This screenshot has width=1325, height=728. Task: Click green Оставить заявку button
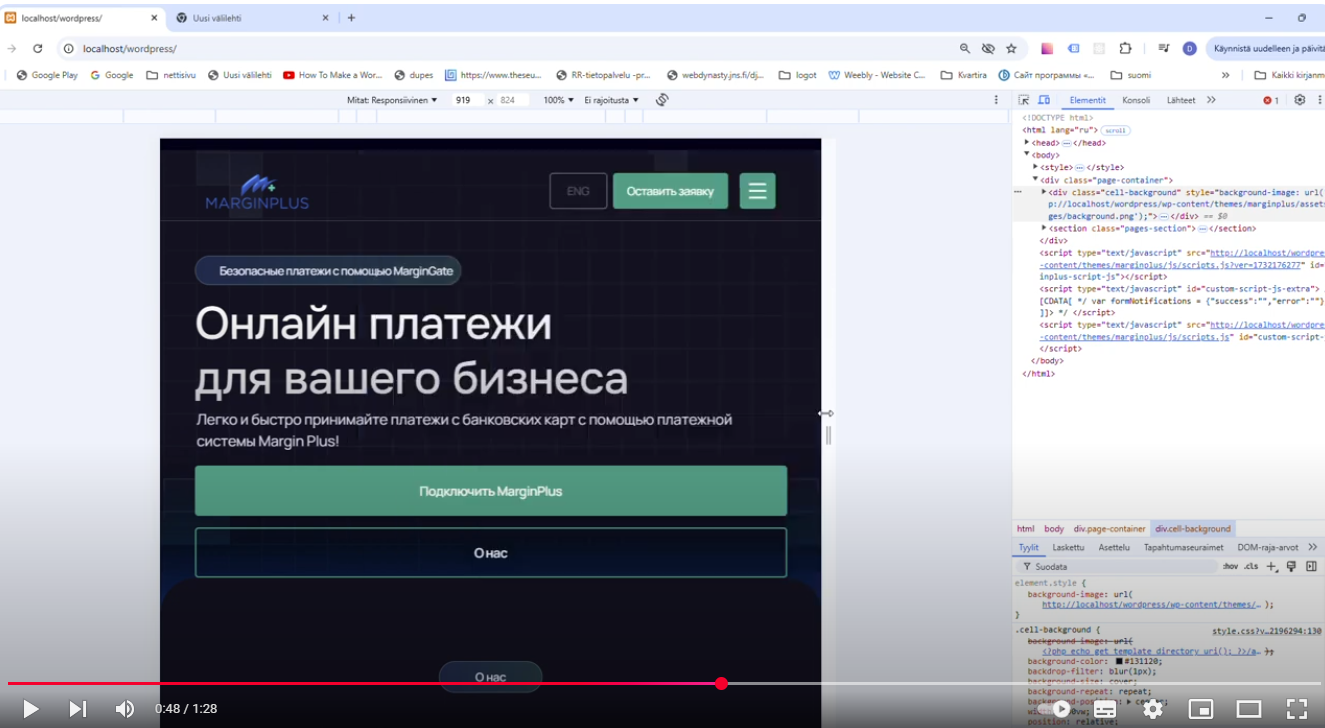(670, 191)
